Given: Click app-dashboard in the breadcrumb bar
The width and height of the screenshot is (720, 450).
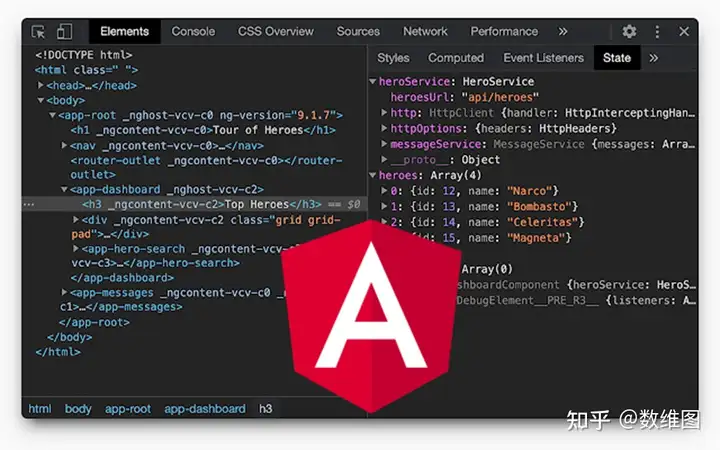Looking at the screenshot, I should 205,408.
